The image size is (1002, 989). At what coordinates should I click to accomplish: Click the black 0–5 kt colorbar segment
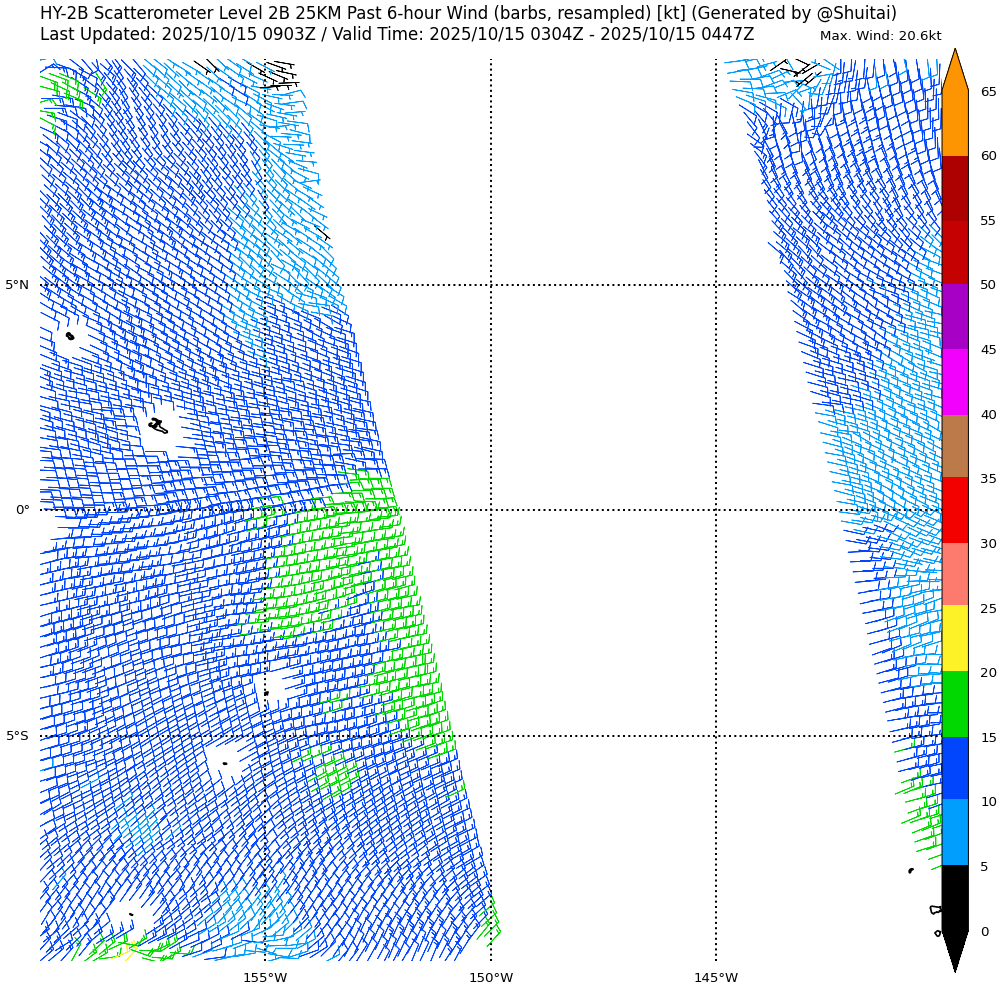tap(955, 898)
